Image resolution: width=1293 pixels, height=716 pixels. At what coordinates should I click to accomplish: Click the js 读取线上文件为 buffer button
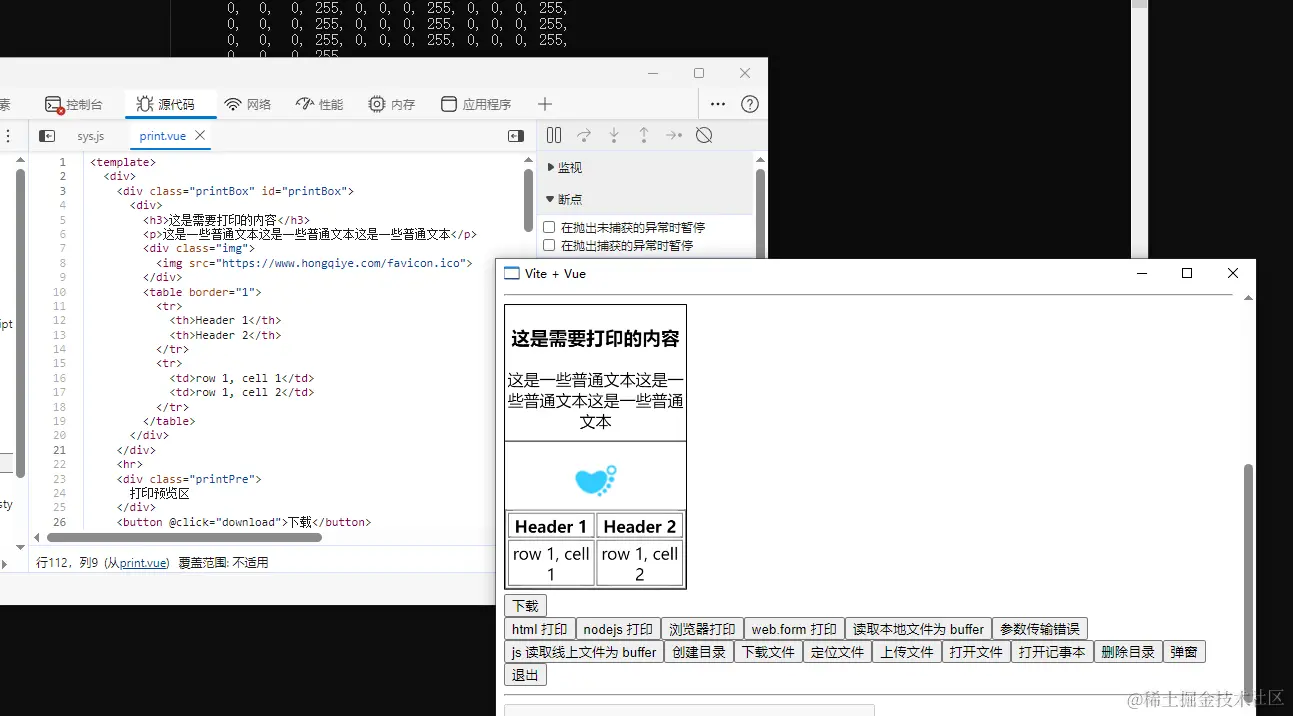[x=584, y=652]
